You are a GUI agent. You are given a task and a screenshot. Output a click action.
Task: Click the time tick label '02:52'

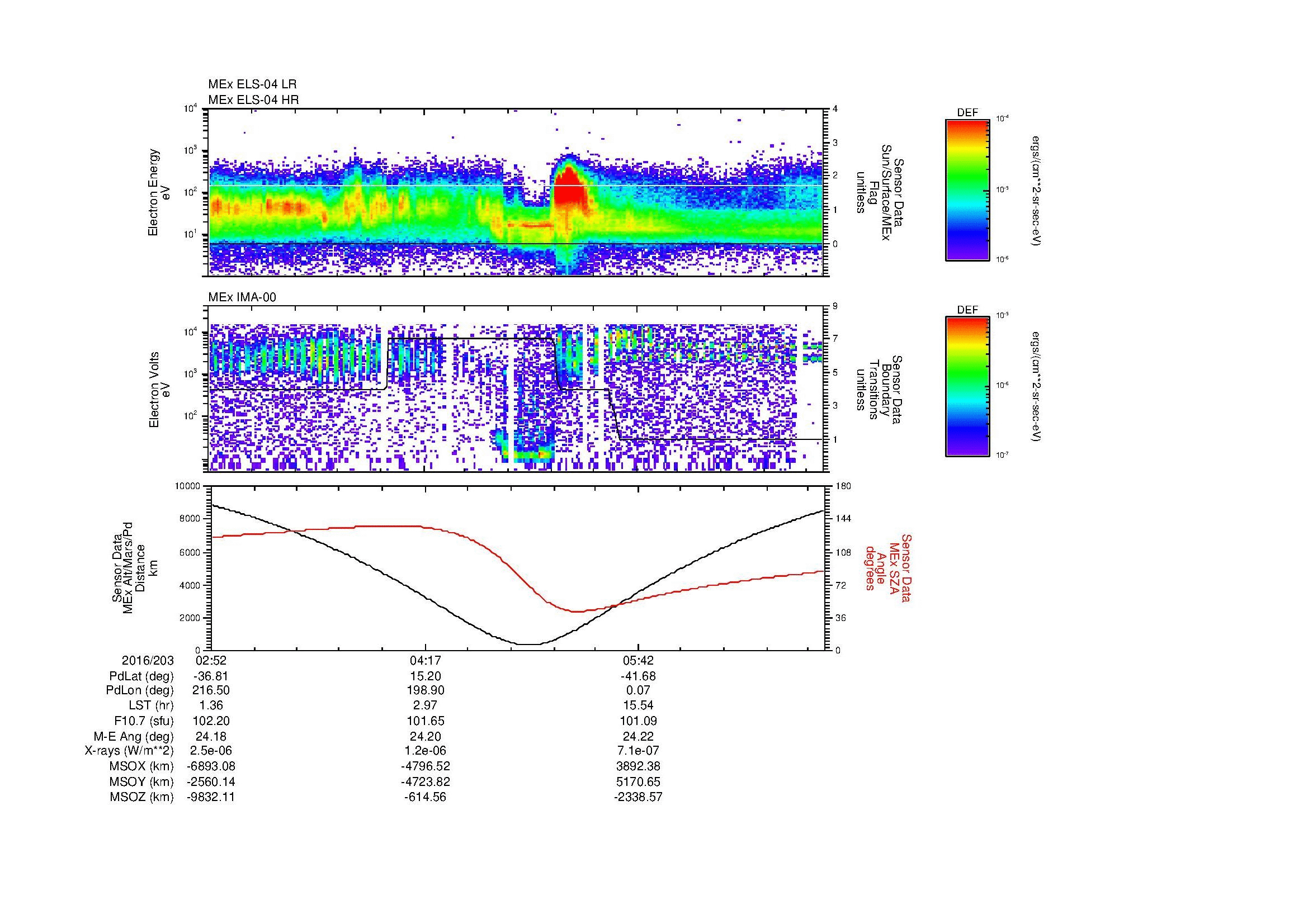coord(211,661)
